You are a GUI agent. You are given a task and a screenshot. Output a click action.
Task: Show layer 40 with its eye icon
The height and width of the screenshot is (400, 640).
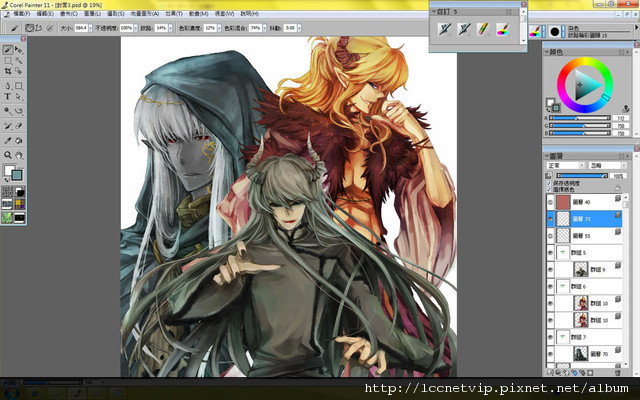[x=550, y=202]
